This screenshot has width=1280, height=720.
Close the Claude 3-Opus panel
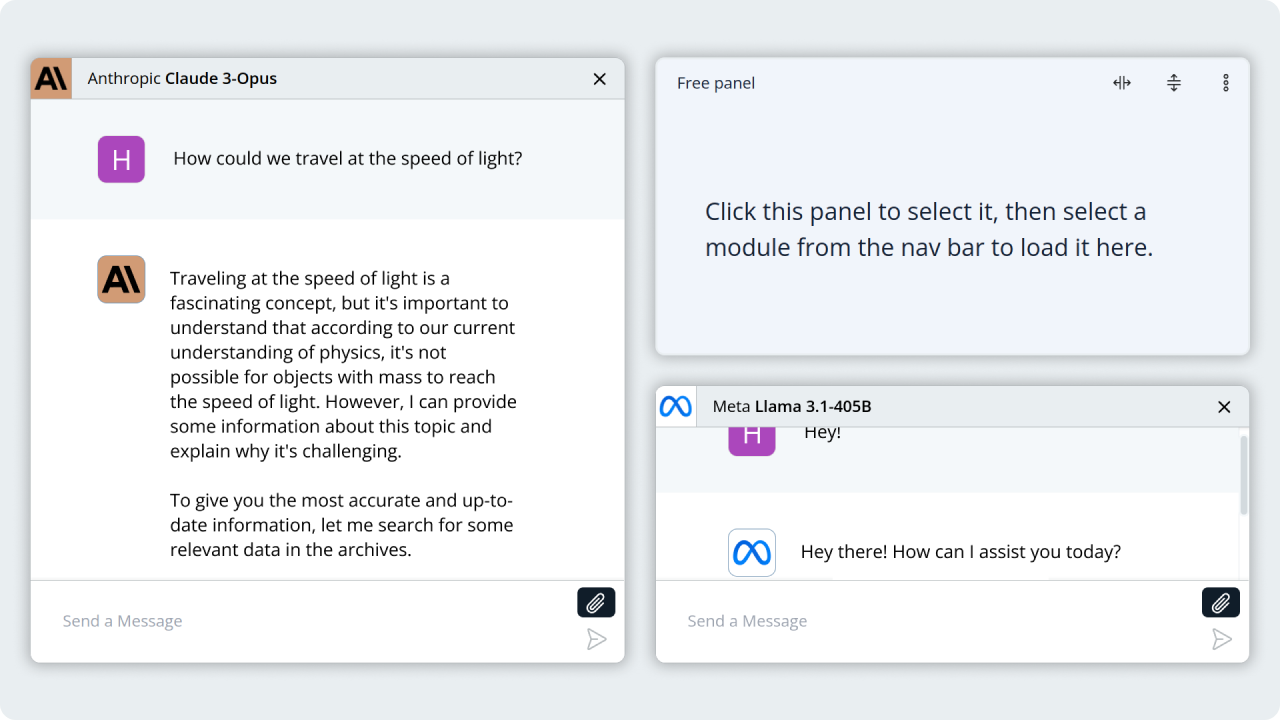(x=600, y=79)
